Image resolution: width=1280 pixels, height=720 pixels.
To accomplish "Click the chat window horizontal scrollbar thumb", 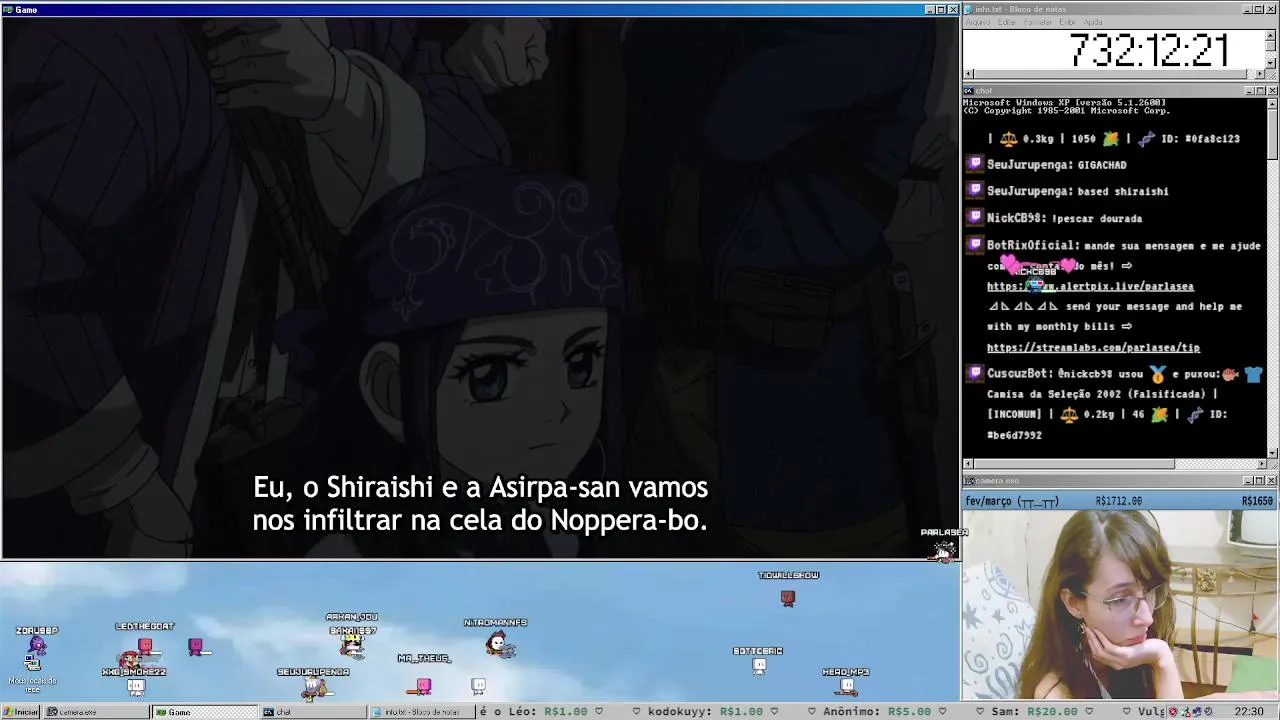I will click(1074, 464).
